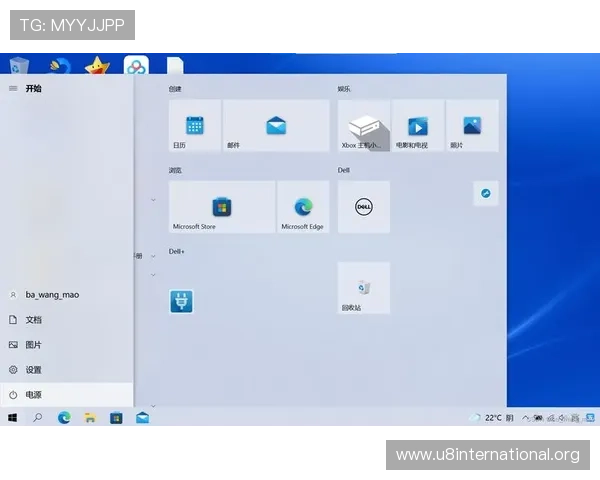
Task: Open the network icon in system tray
Action: (x=551, y=418)
